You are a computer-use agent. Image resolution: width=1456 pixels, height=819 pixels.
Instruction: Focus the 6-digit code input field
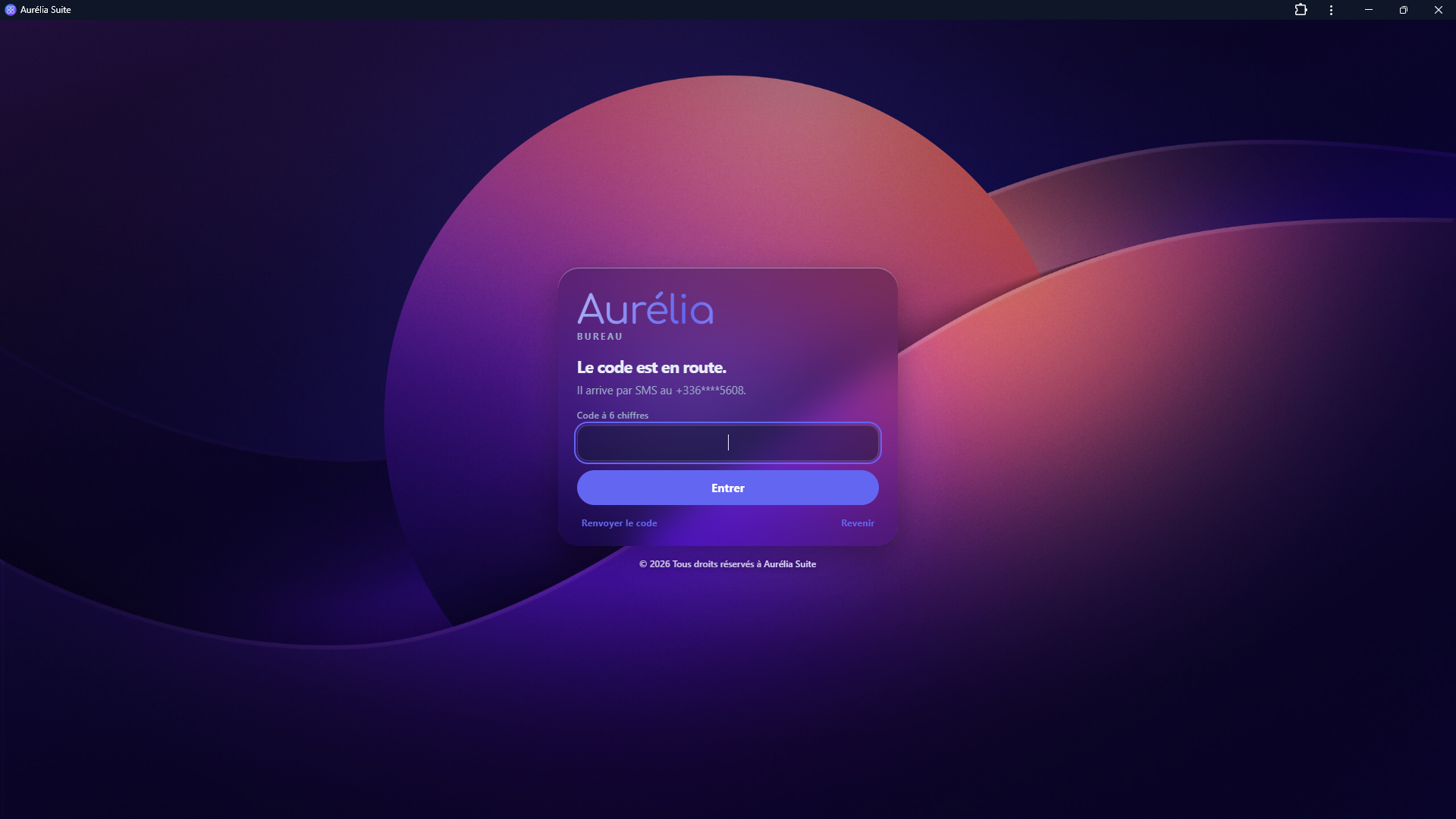(728, 443)
